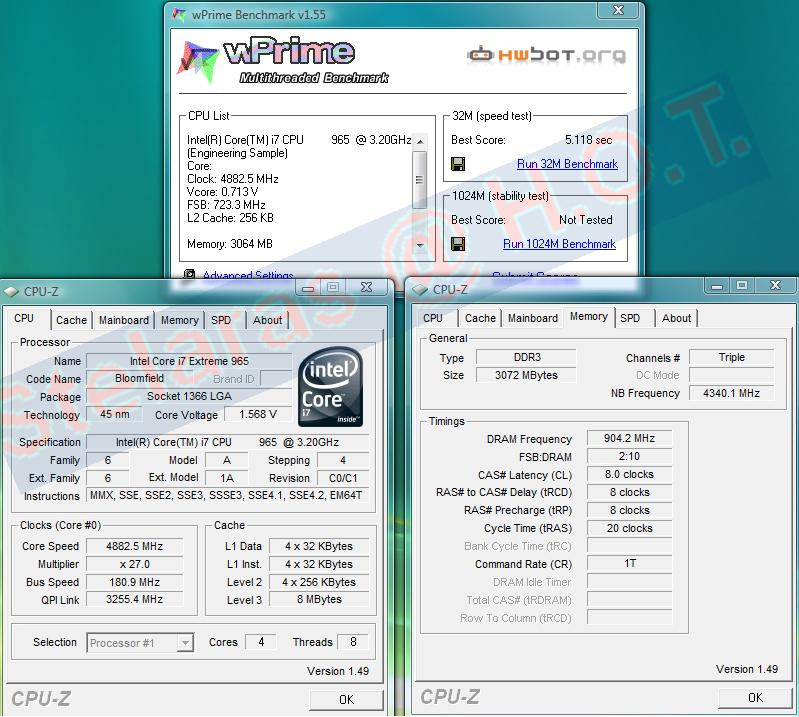Run the 1024M Benchmark

point(559,244)
